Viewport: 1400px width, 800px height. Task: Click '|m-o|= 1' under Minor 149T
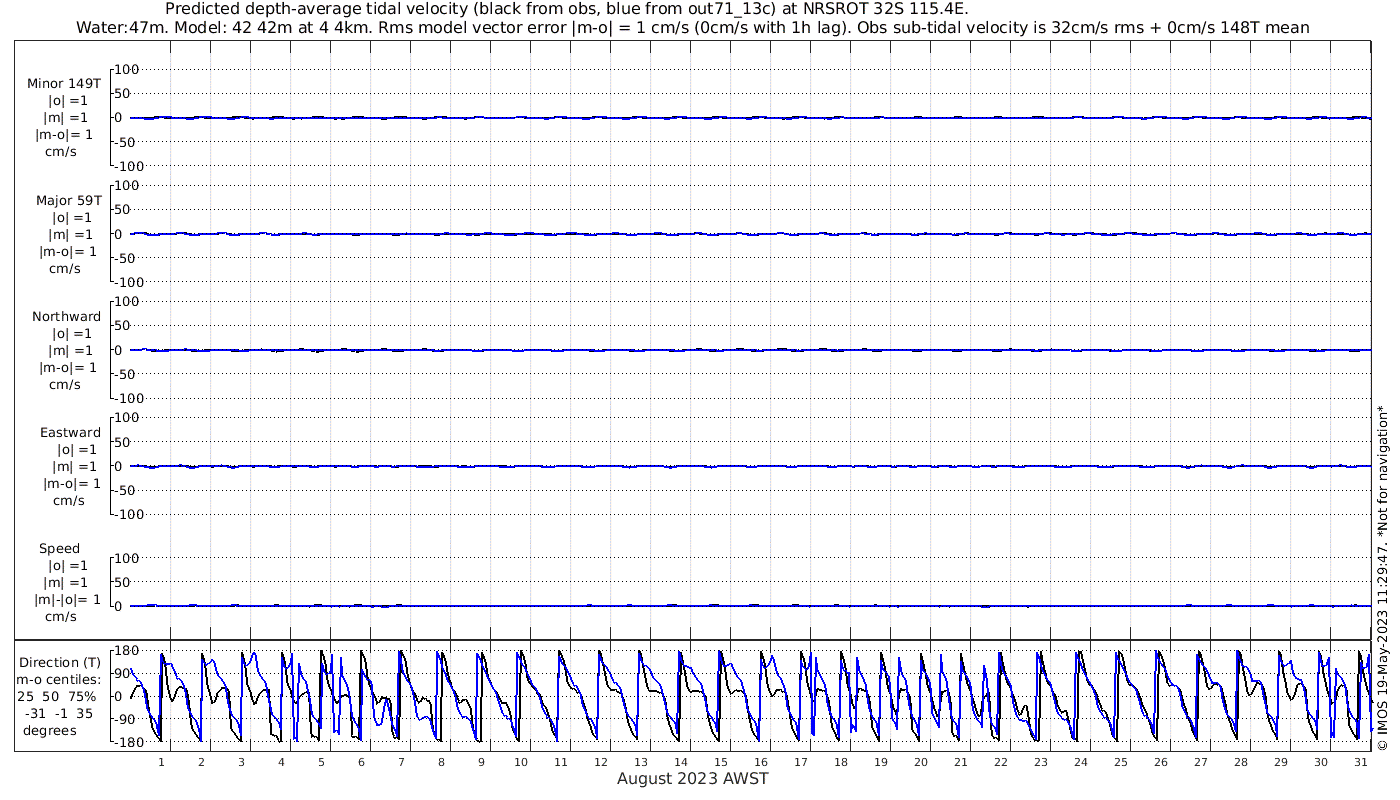[x=64, y=135]
